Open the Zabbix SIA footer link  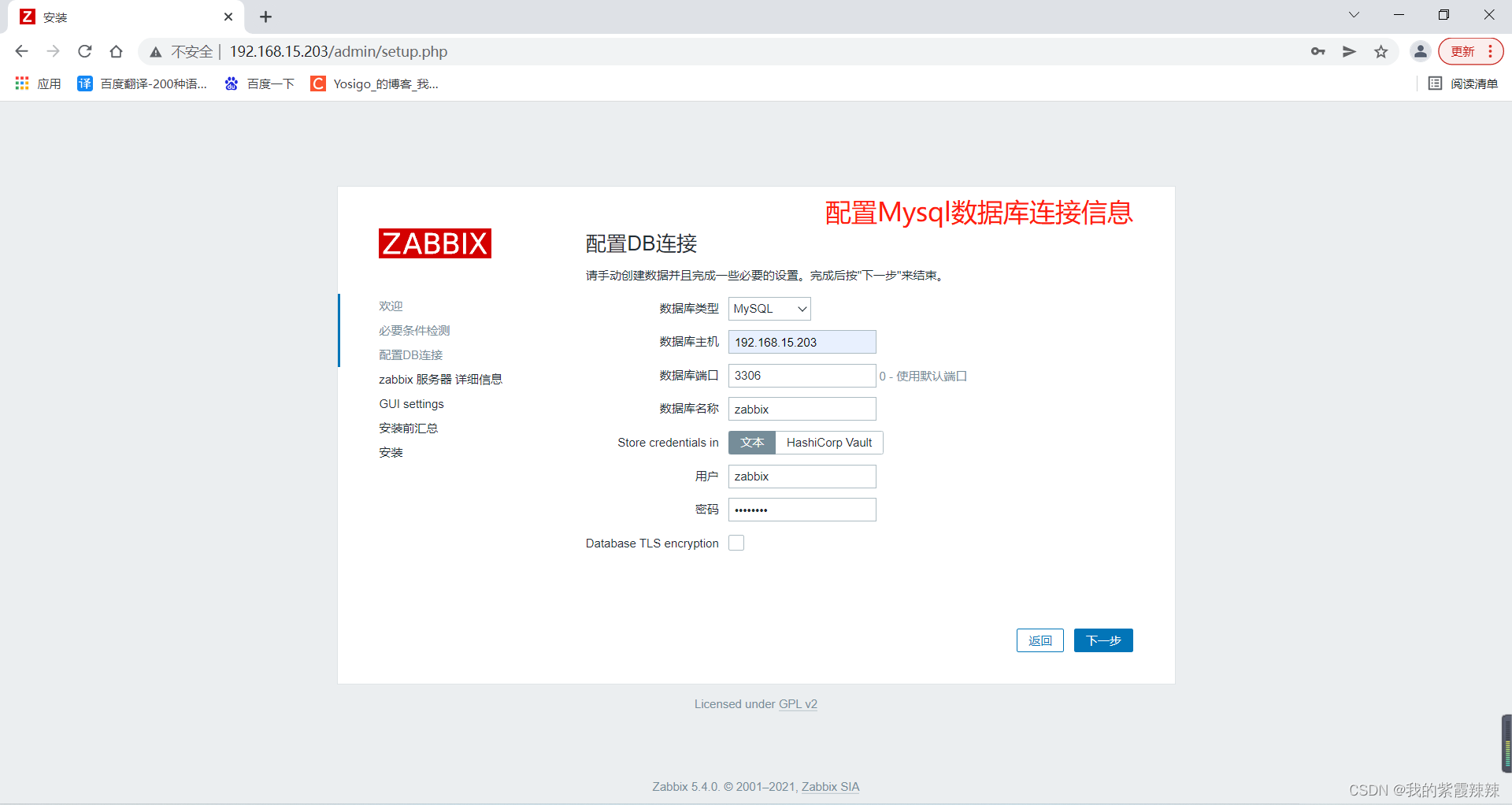point(830,787)
